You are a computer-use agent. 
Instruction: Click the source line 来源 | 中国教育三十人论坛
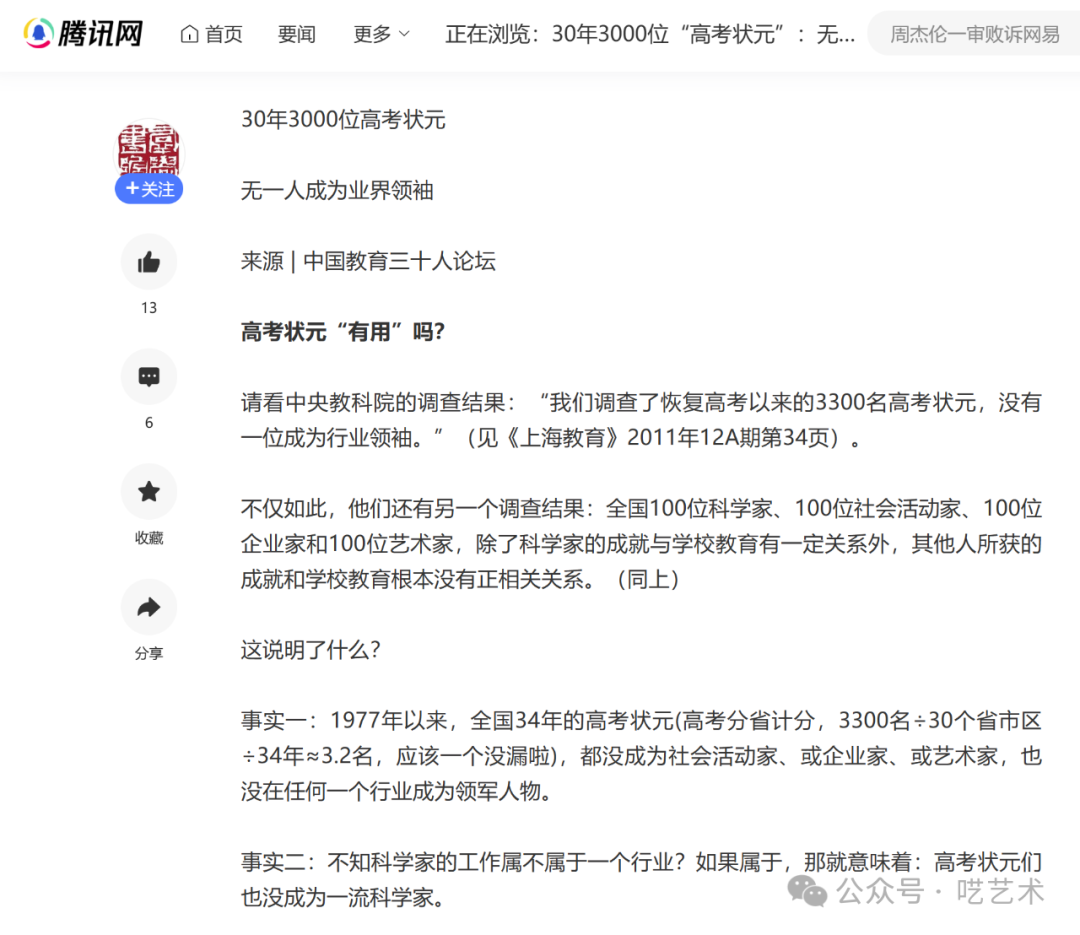click(x=368, y=261)
